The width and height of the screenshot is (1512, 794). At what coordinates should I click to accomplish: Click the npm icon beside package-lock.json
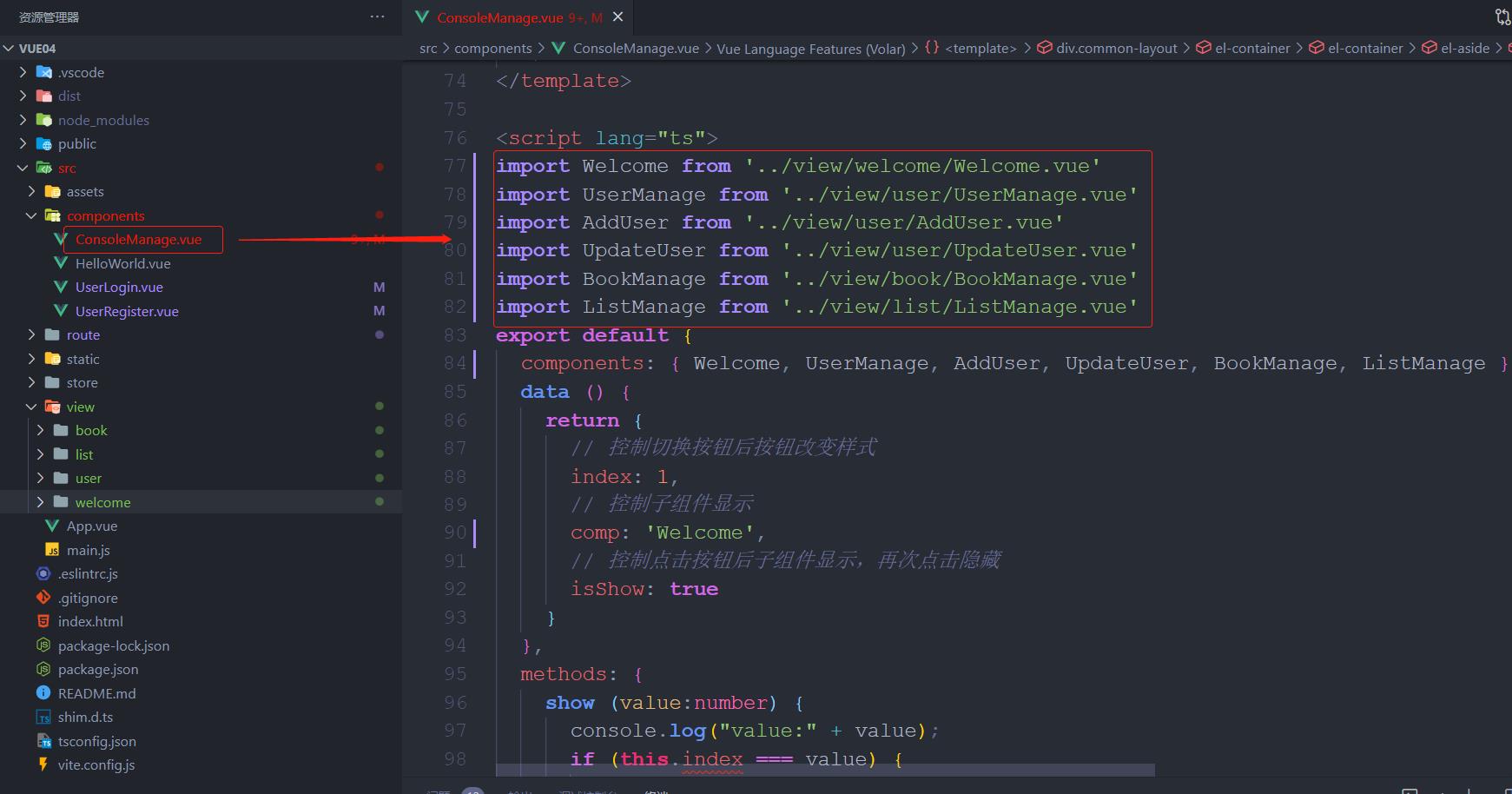click(43, 645)
